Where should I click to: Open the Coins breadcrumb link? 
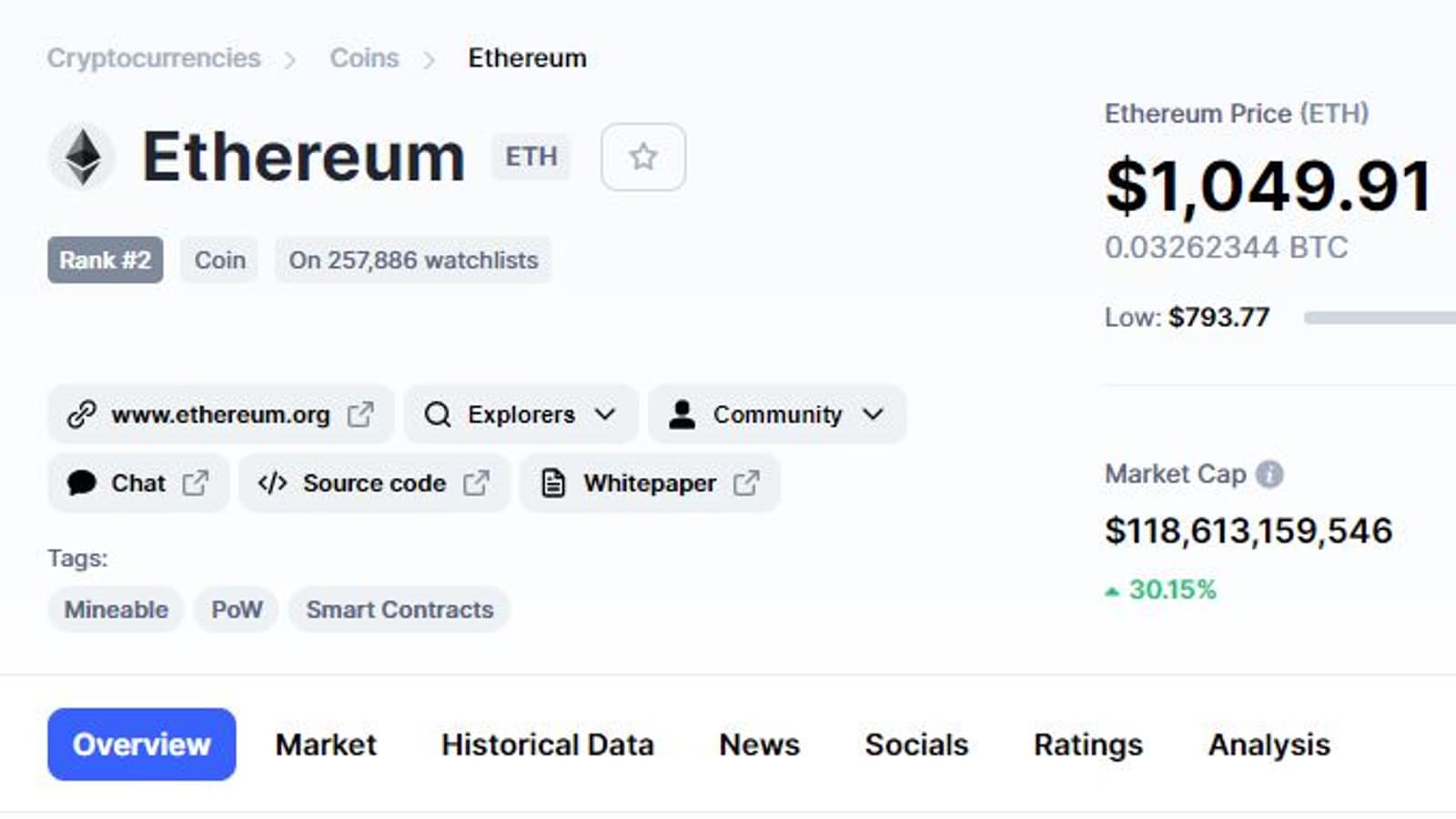[x=364, y=58]
